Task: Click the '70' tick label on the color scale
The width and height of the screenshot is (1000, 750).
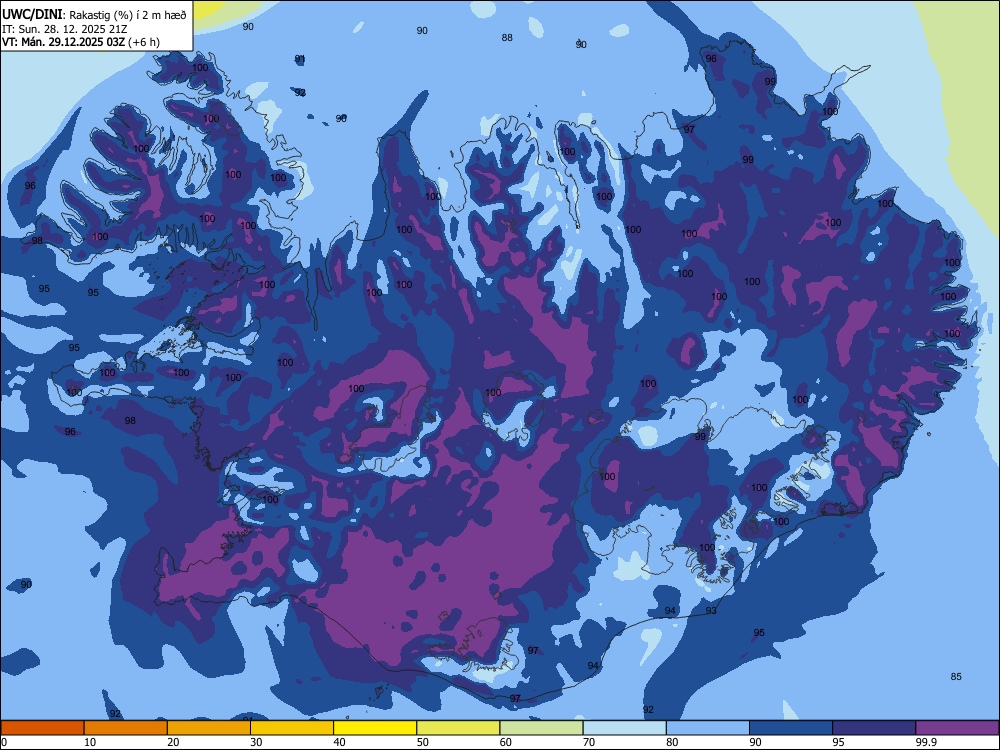Action: 589,742
